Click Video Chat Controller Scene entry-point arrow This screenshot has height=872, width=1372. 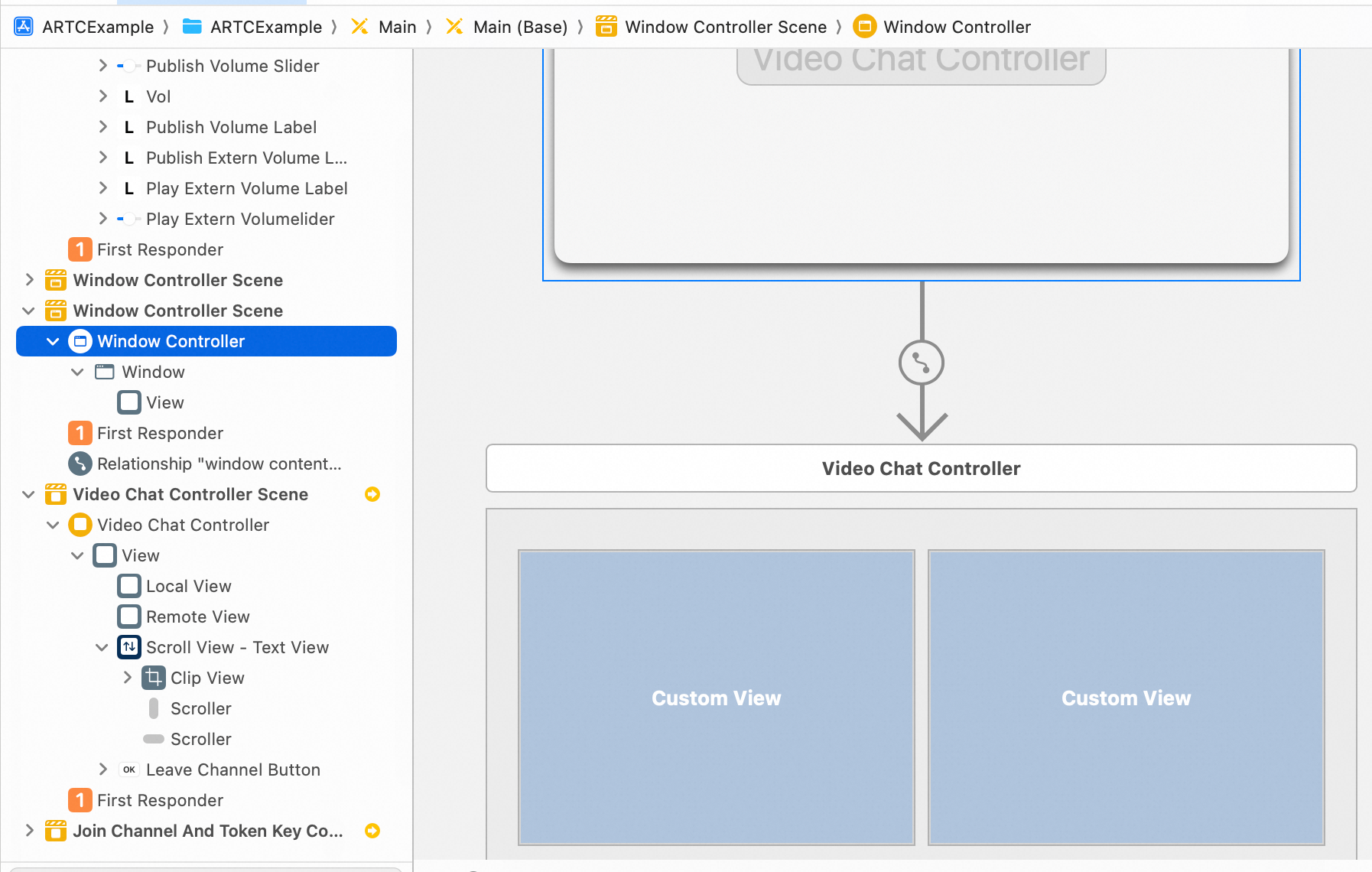coord(372,494)
